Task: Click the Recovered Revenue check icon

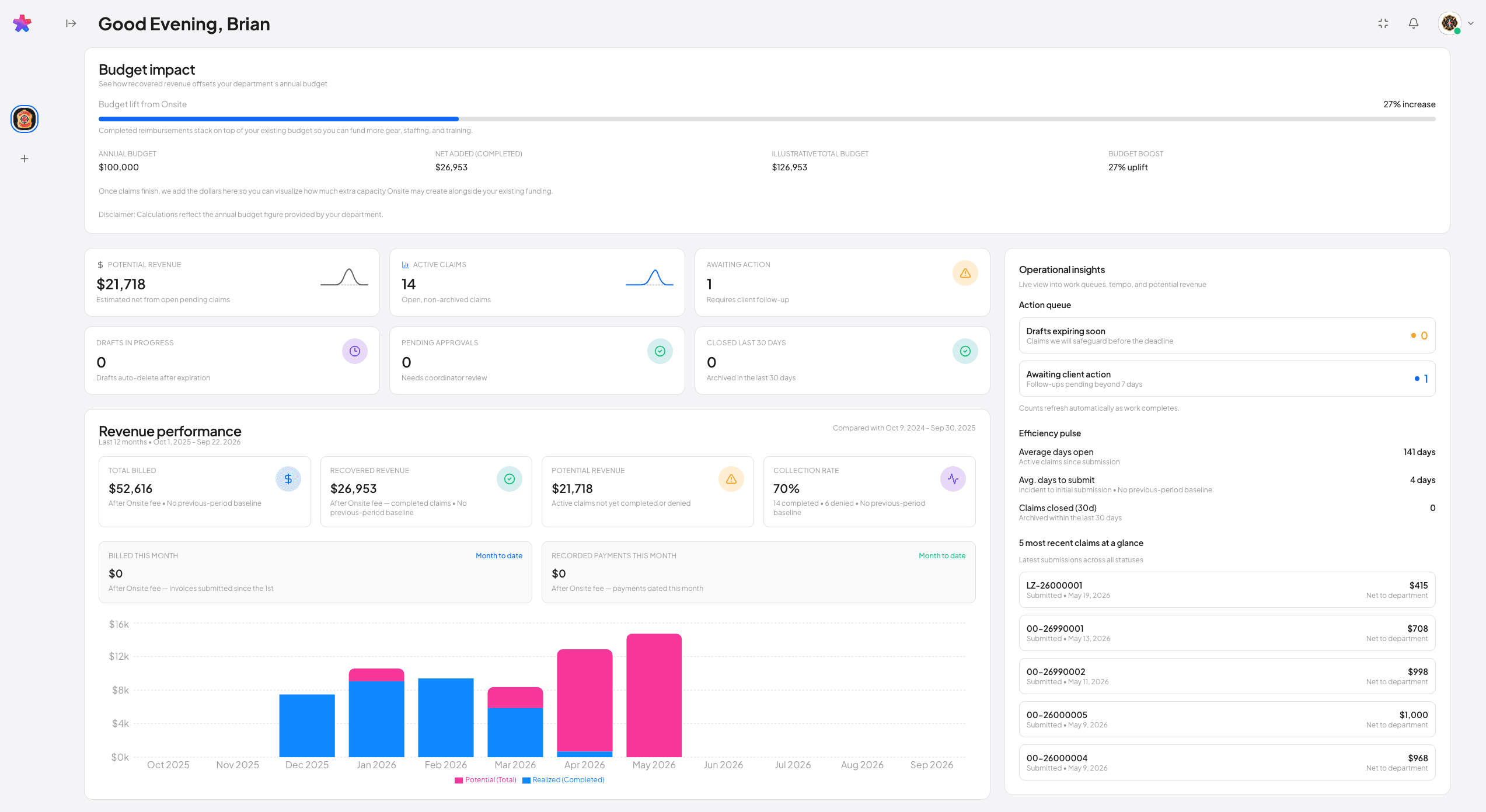Action: 510,479
